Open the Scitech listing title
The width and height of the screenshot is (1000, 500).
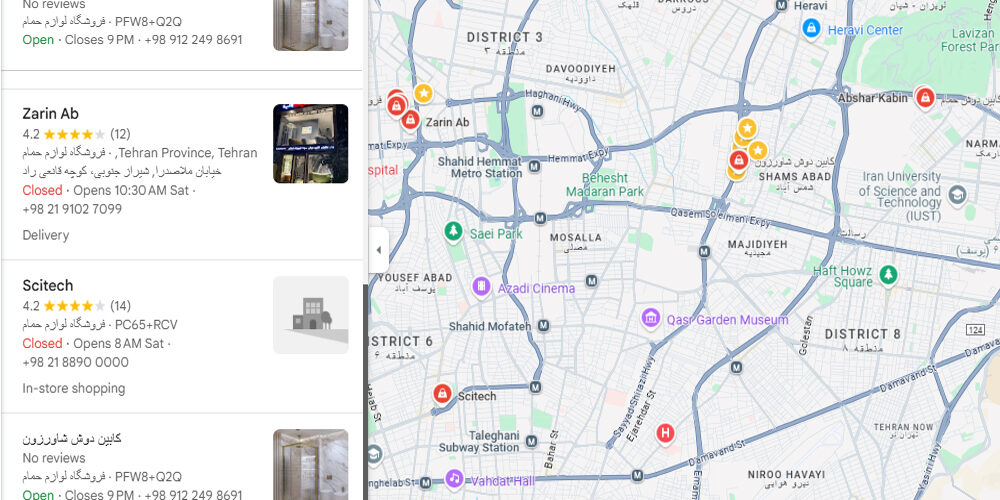[x=48, y=285]
